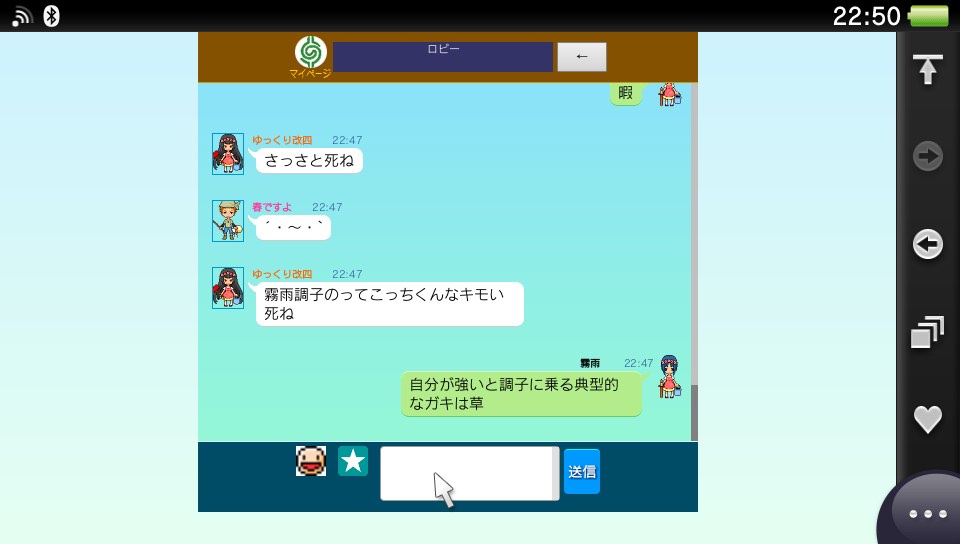Focus the chat message input field
Screen dimensions: 960x544
click(468, 472)
